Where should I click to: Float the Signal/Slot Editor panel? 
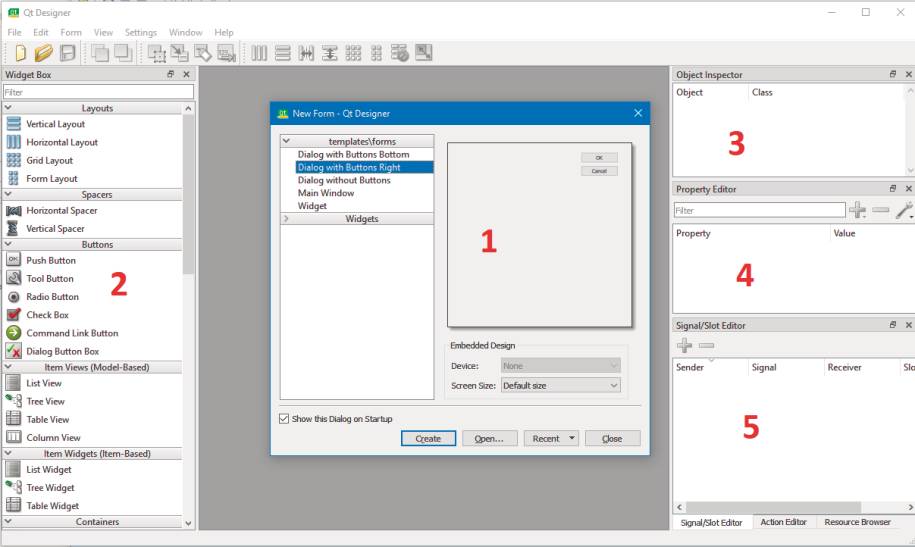(x=892, y=325)
